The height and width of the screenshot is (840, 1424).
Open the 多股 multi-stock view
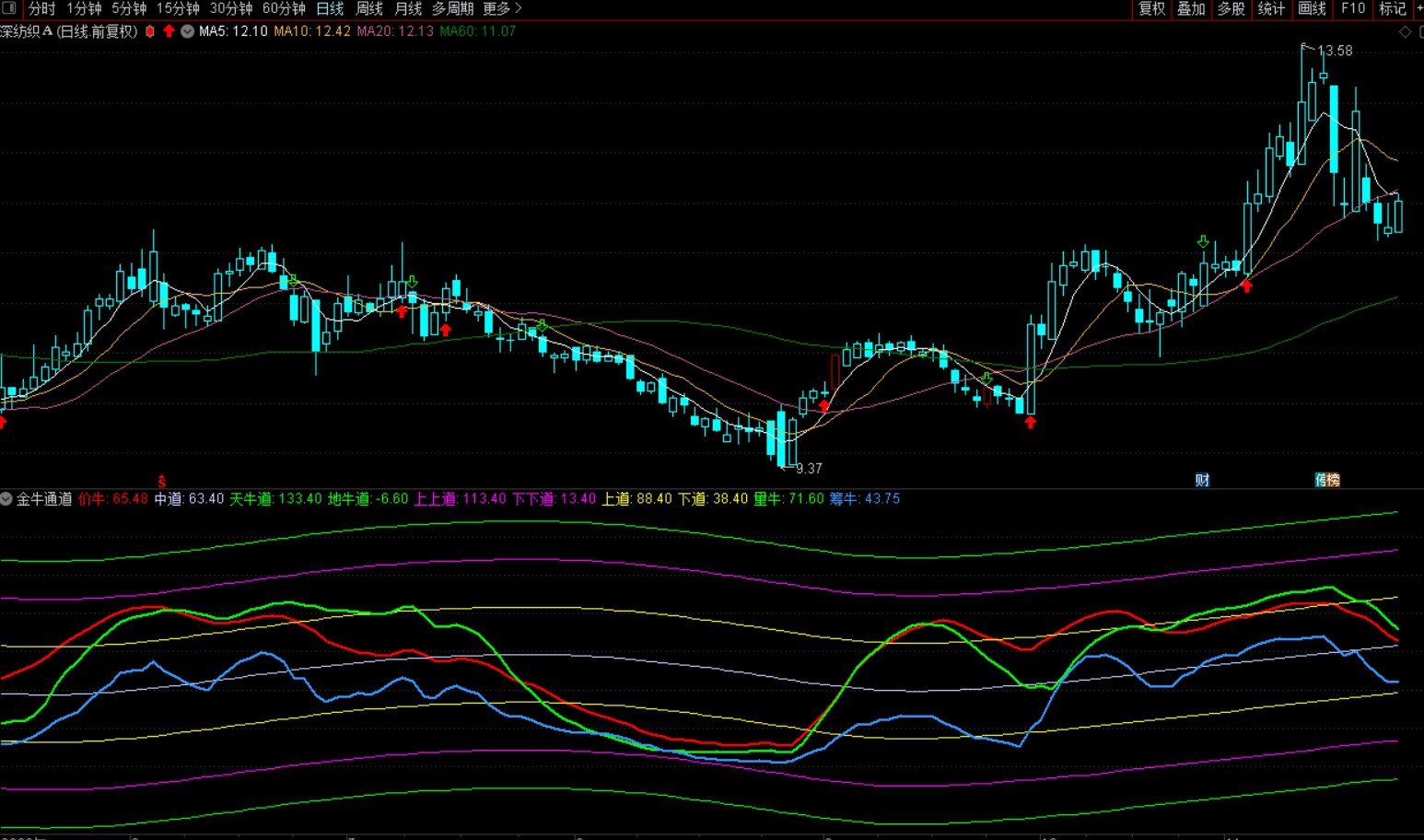[1231, 8]
